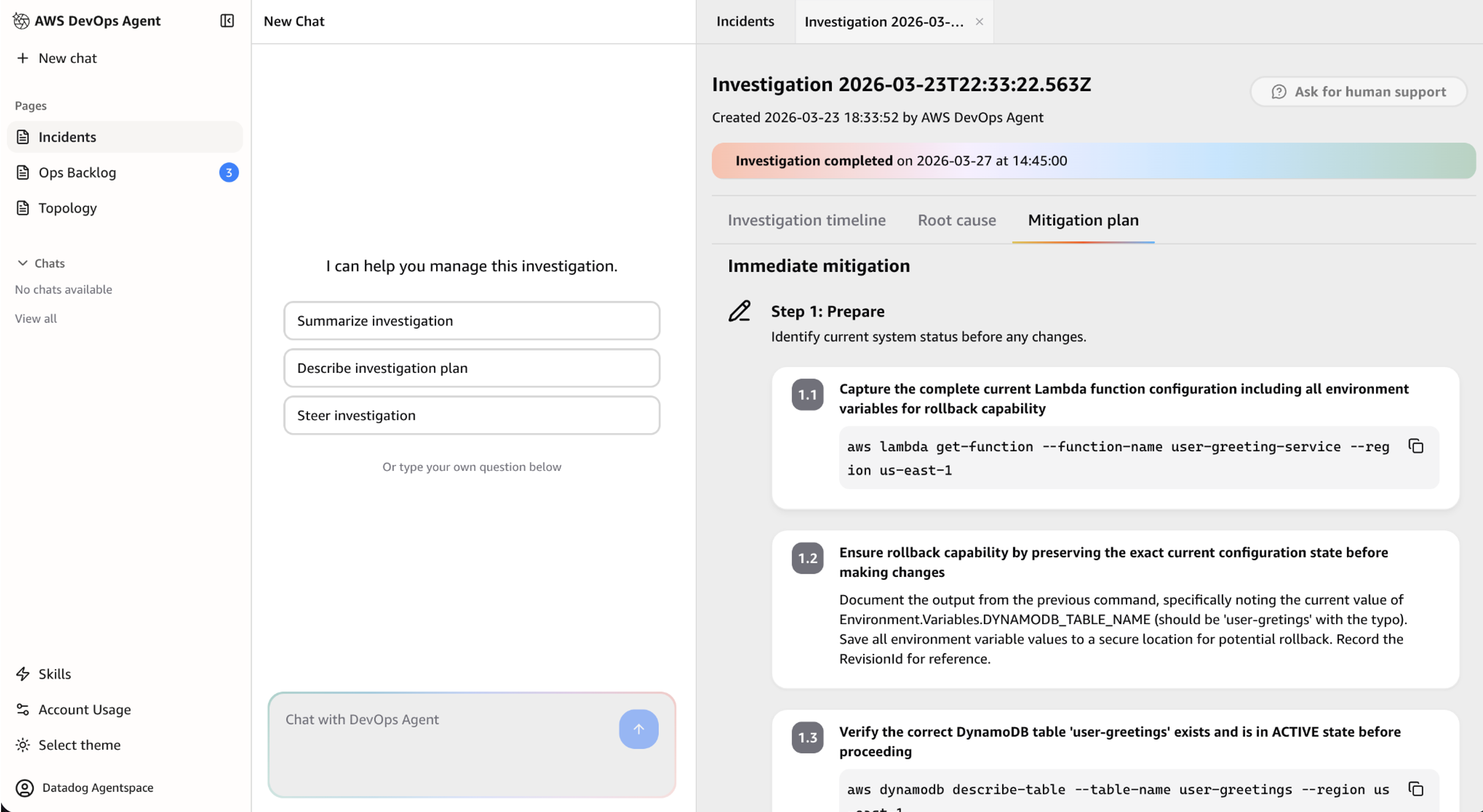Click the Skills lightning bolt icon
The image size is (1483, 812).
pyautogui.click(x=22, y=674)
